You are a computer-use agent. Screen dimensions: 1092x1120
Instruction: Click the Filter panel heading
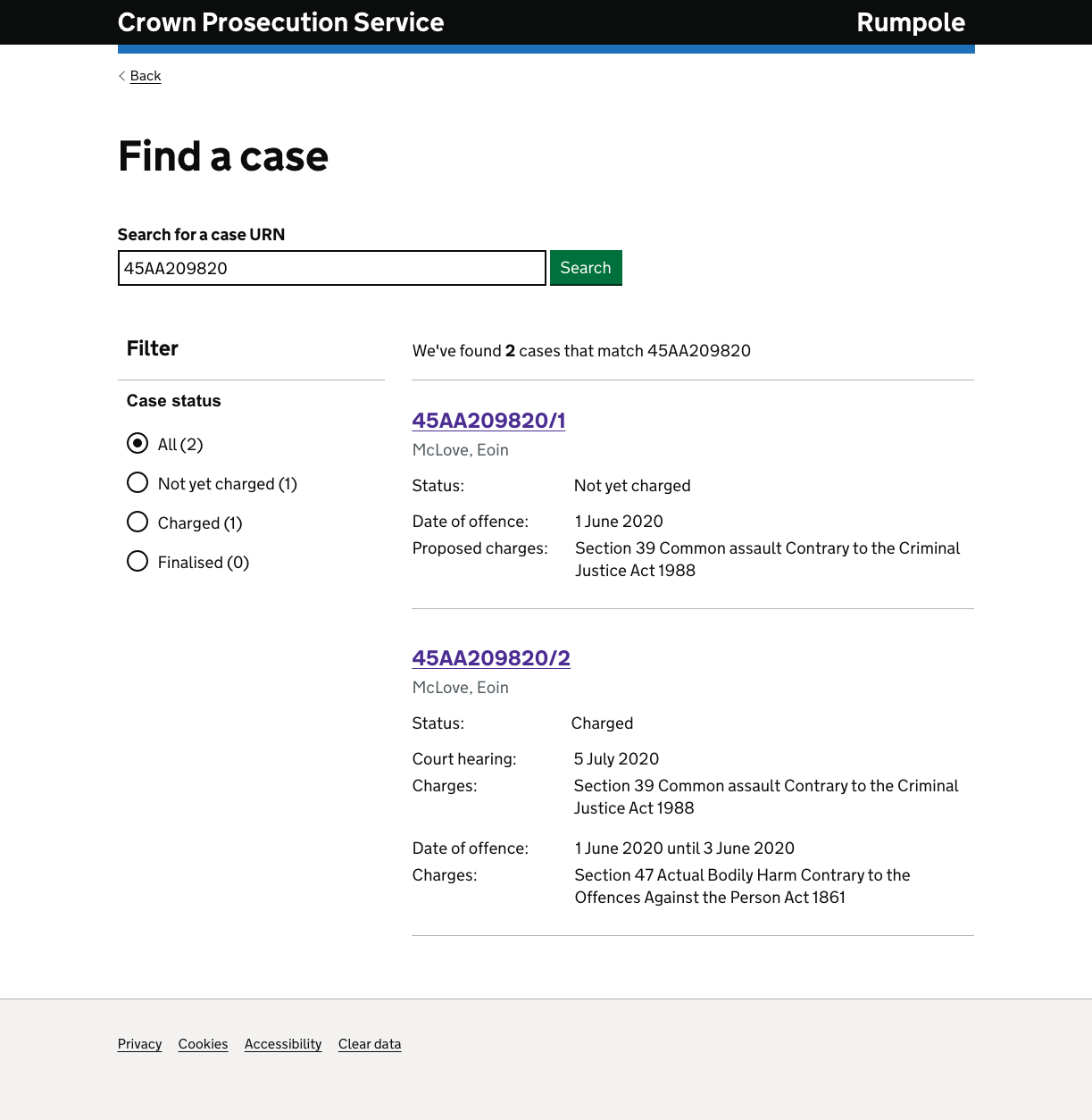[x=153, y=348]
